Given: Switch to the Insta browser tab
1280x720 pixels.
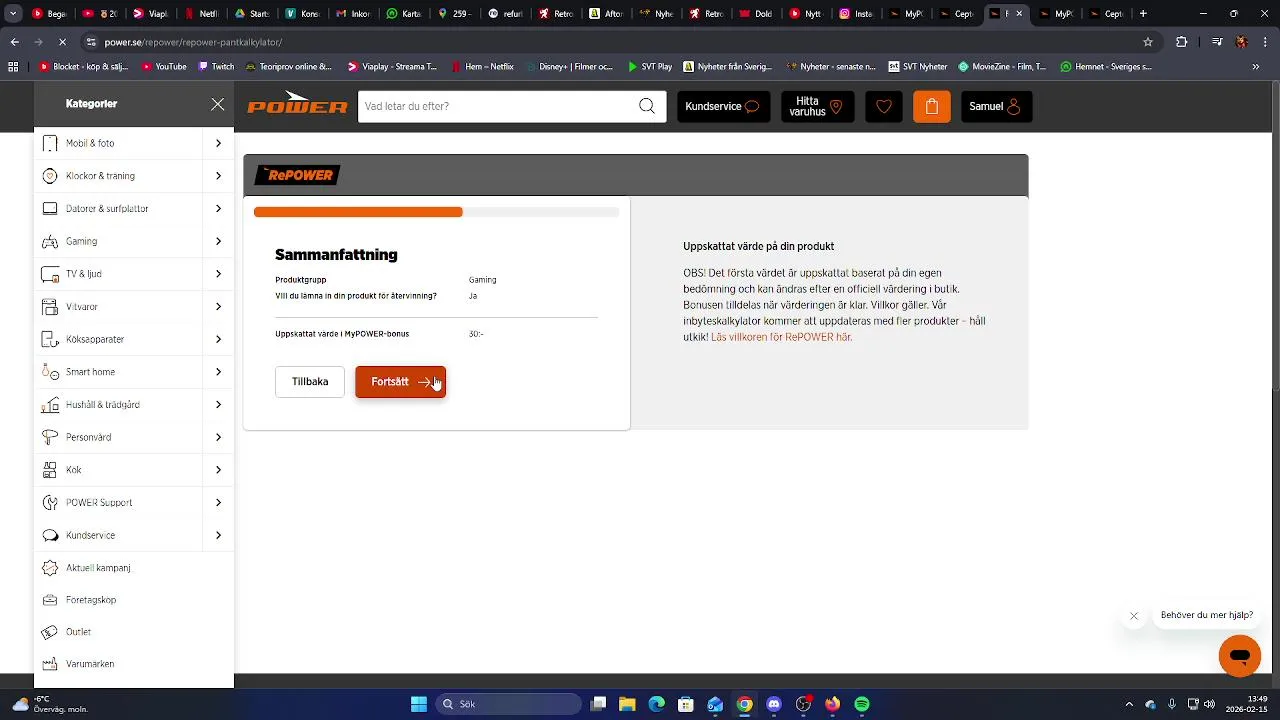Looking at the screenshot, I should pyautogui.click(x=858, y=14).
